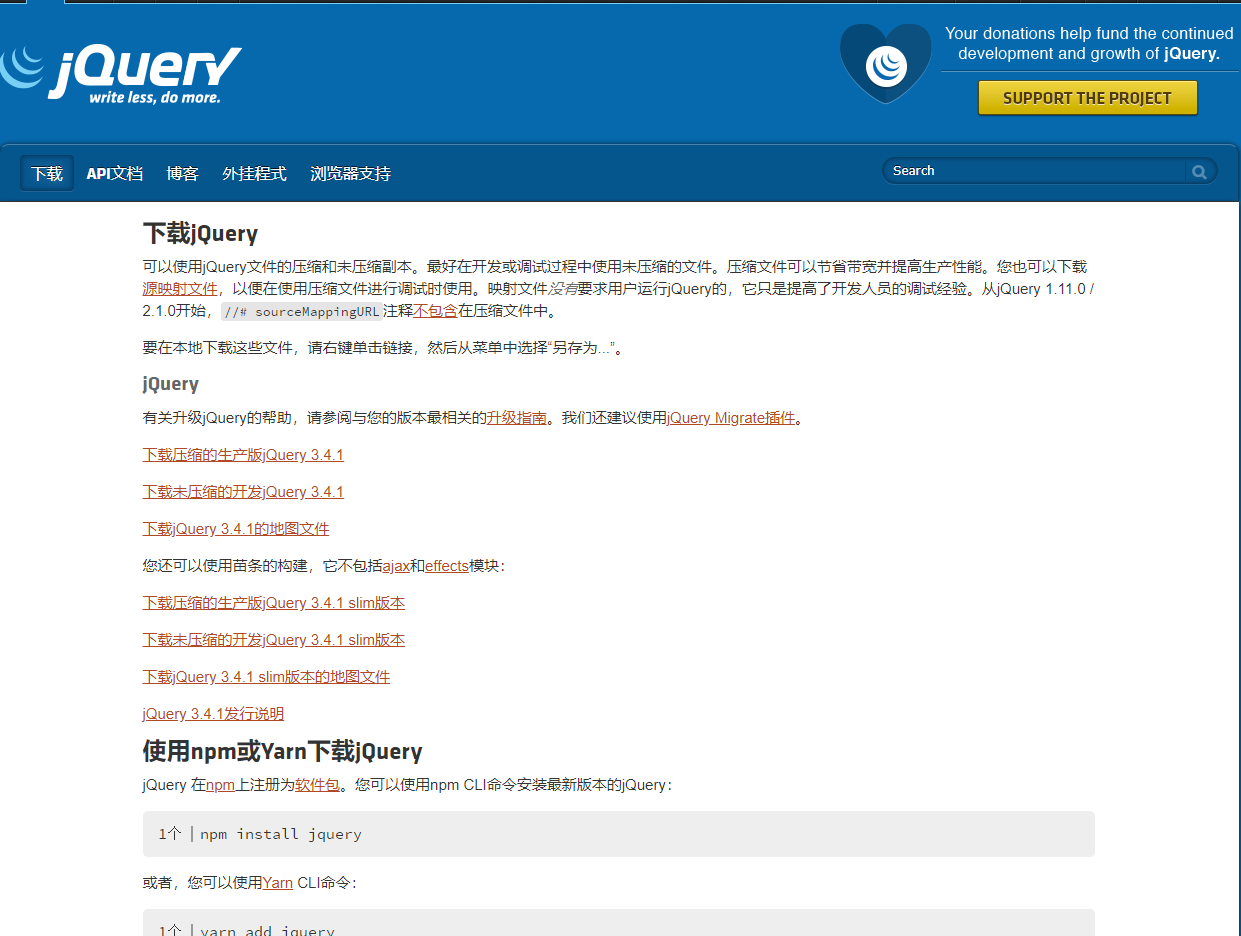Open the 软件包 link
This screenshot has height=936, width=1241.
[x=317, y=786]
